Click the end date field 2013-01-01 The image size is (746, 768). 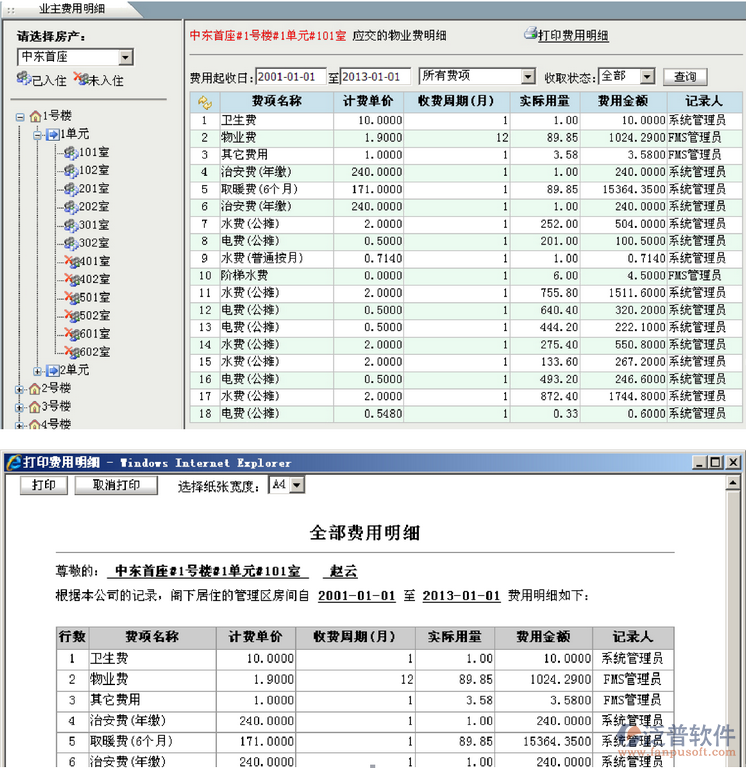[375, 76]
